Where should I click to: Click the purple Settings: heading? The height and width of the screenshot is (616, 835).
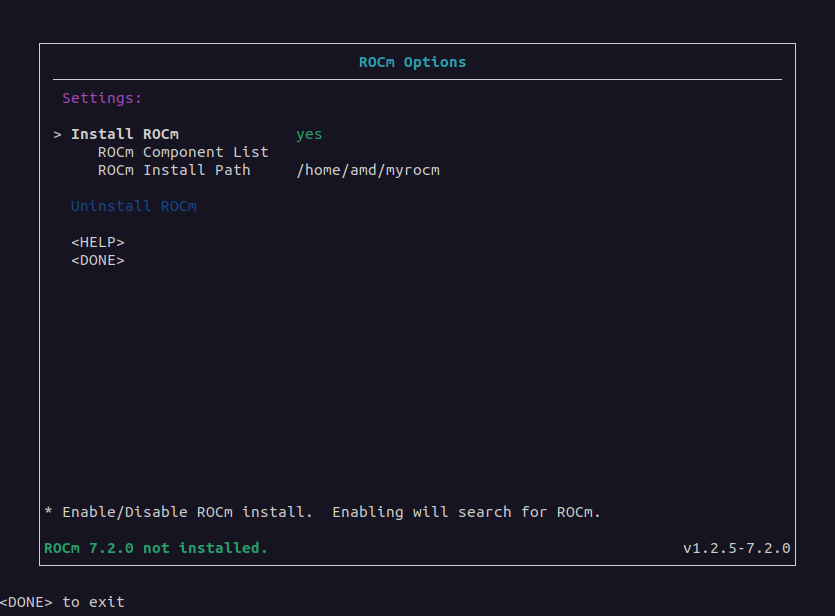click(x=102, y=98)
